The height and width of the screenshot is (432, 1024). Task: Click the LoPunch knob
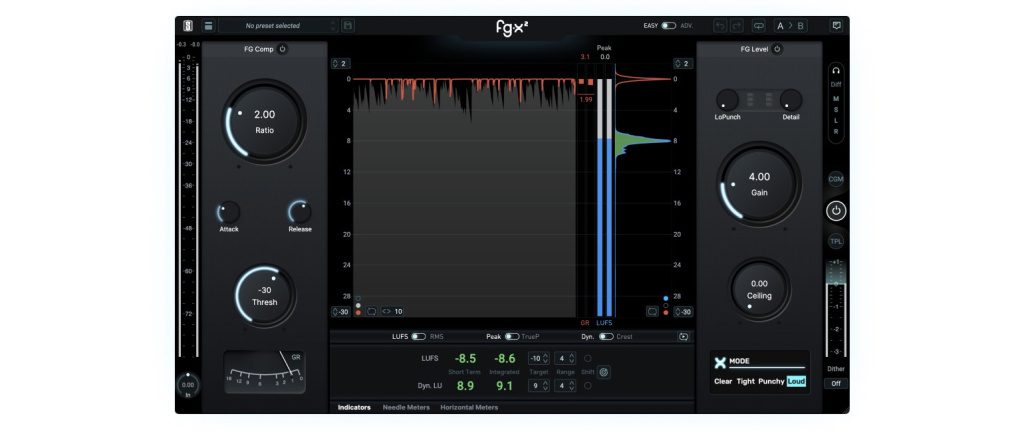coord(727,100)
